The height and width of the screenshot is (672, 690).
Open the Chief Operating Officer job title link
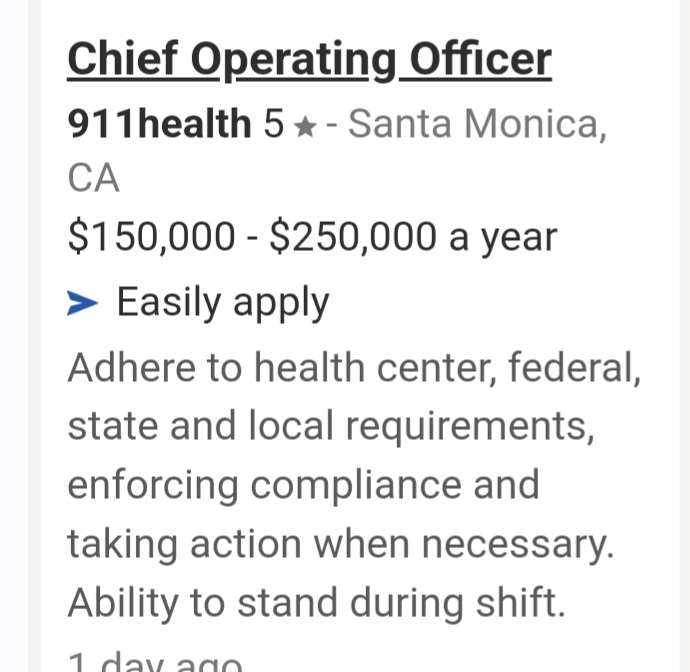click(x=309, y=59)
